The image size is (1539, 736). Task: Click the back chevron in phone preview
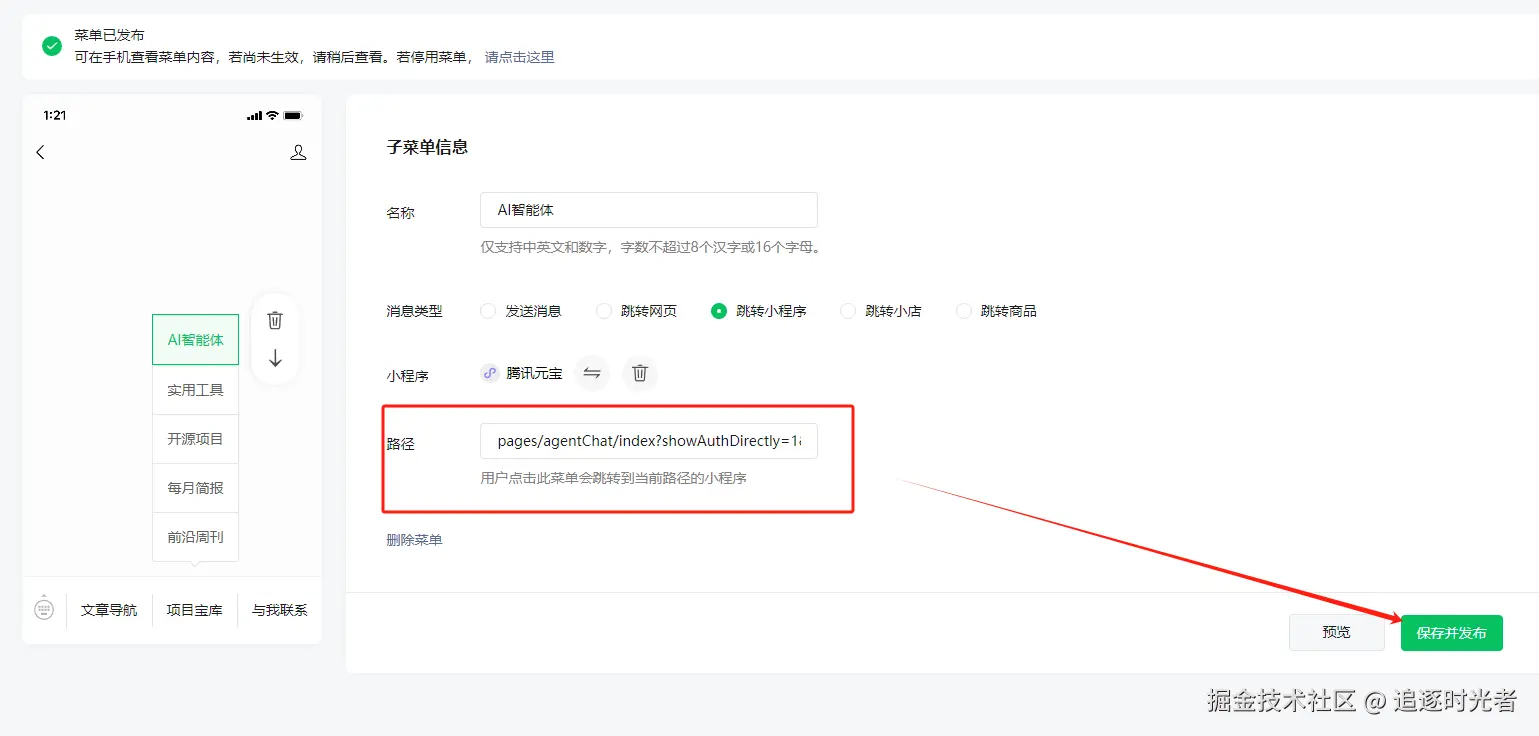tap(40, 152)
